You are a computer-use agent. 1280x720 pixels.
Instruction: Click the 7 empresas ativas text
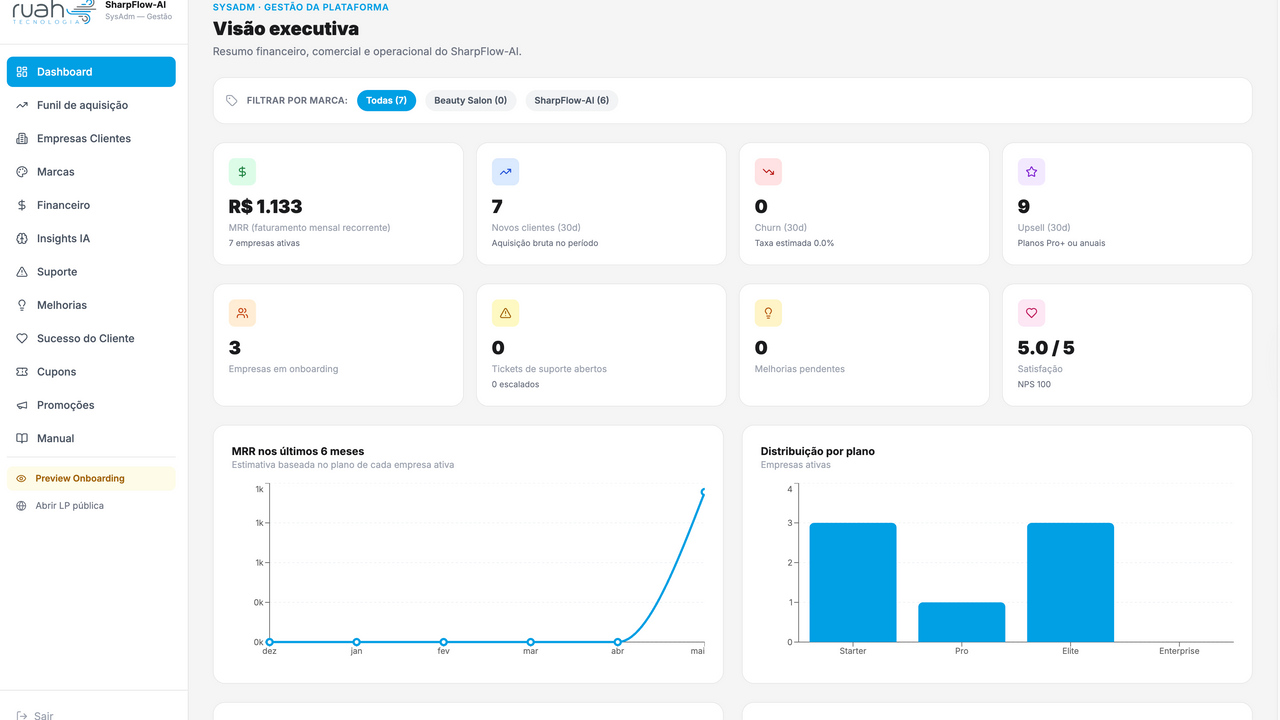[264, 243]
